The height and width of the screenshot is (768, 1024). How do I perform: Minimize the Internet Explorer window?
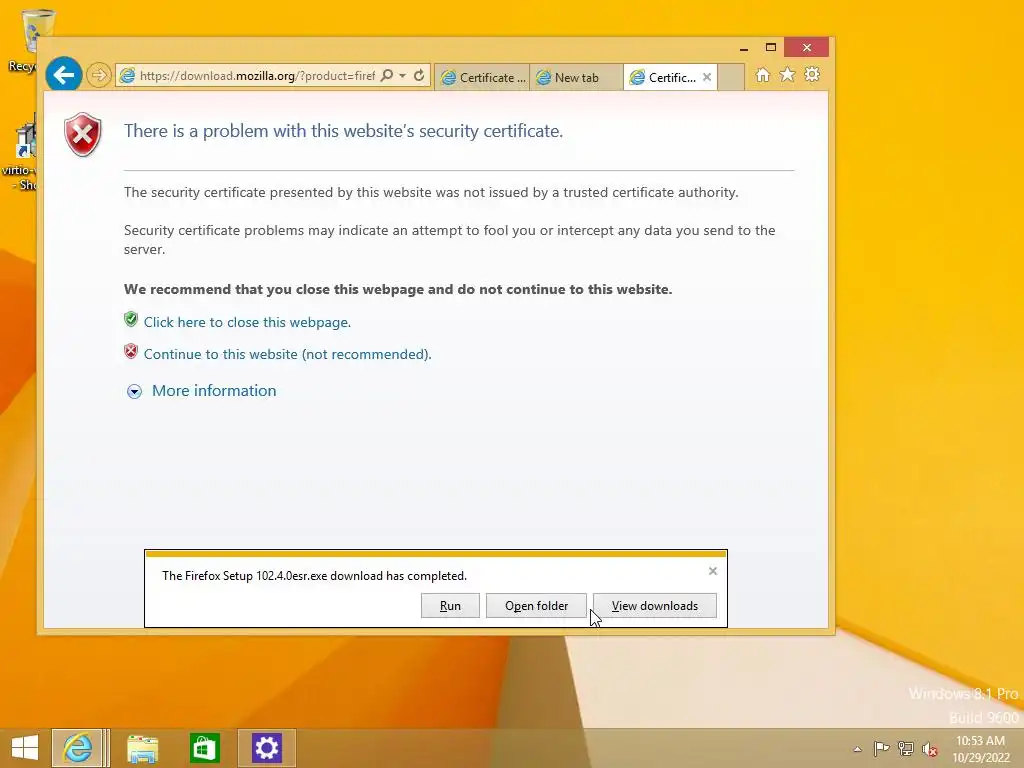pyautogui.click(x=744, y=48)
